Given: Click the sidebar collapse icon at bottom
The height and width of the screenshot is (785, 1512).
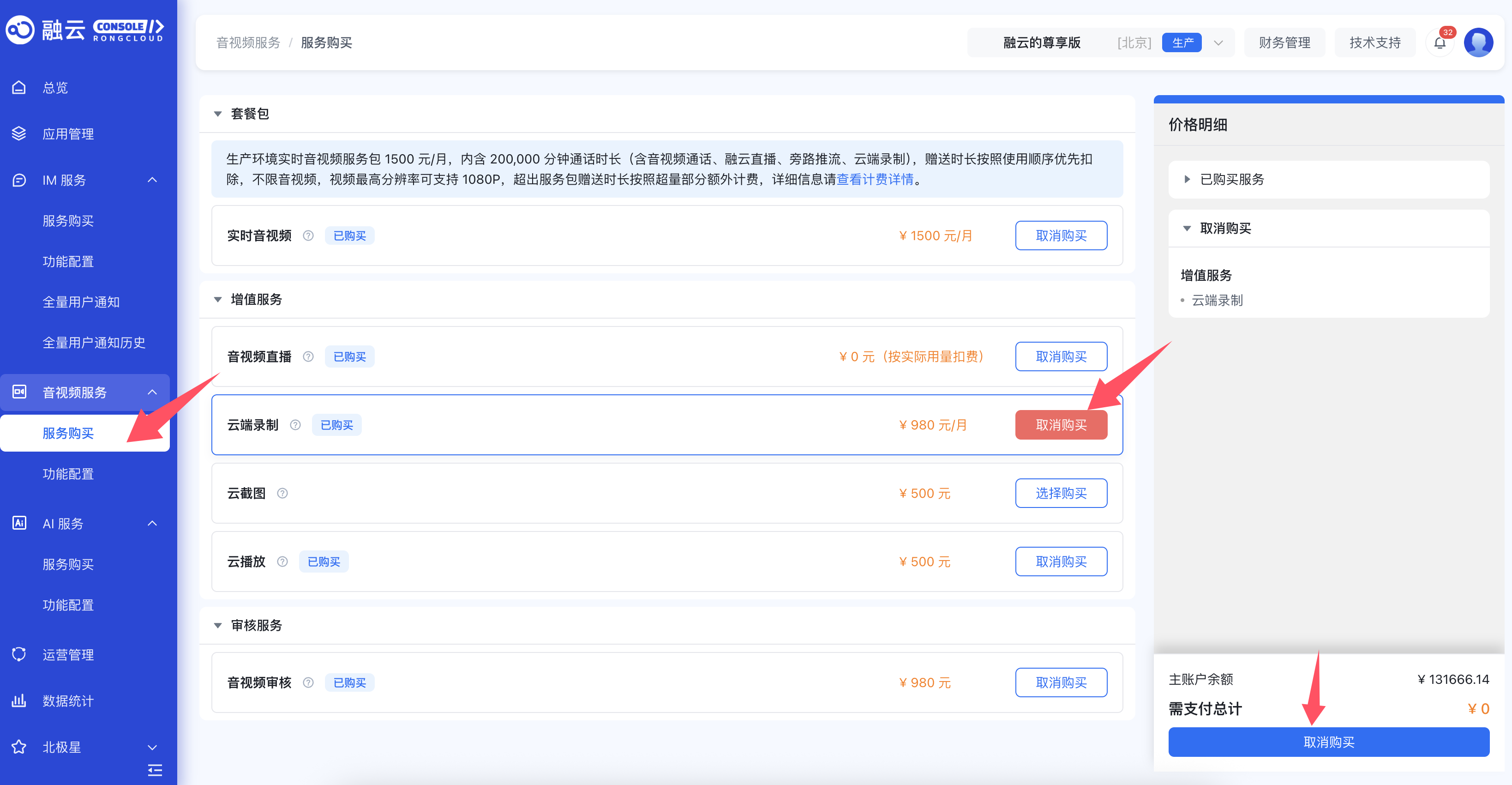Looking at the screenshot, I should pos(155,770).
